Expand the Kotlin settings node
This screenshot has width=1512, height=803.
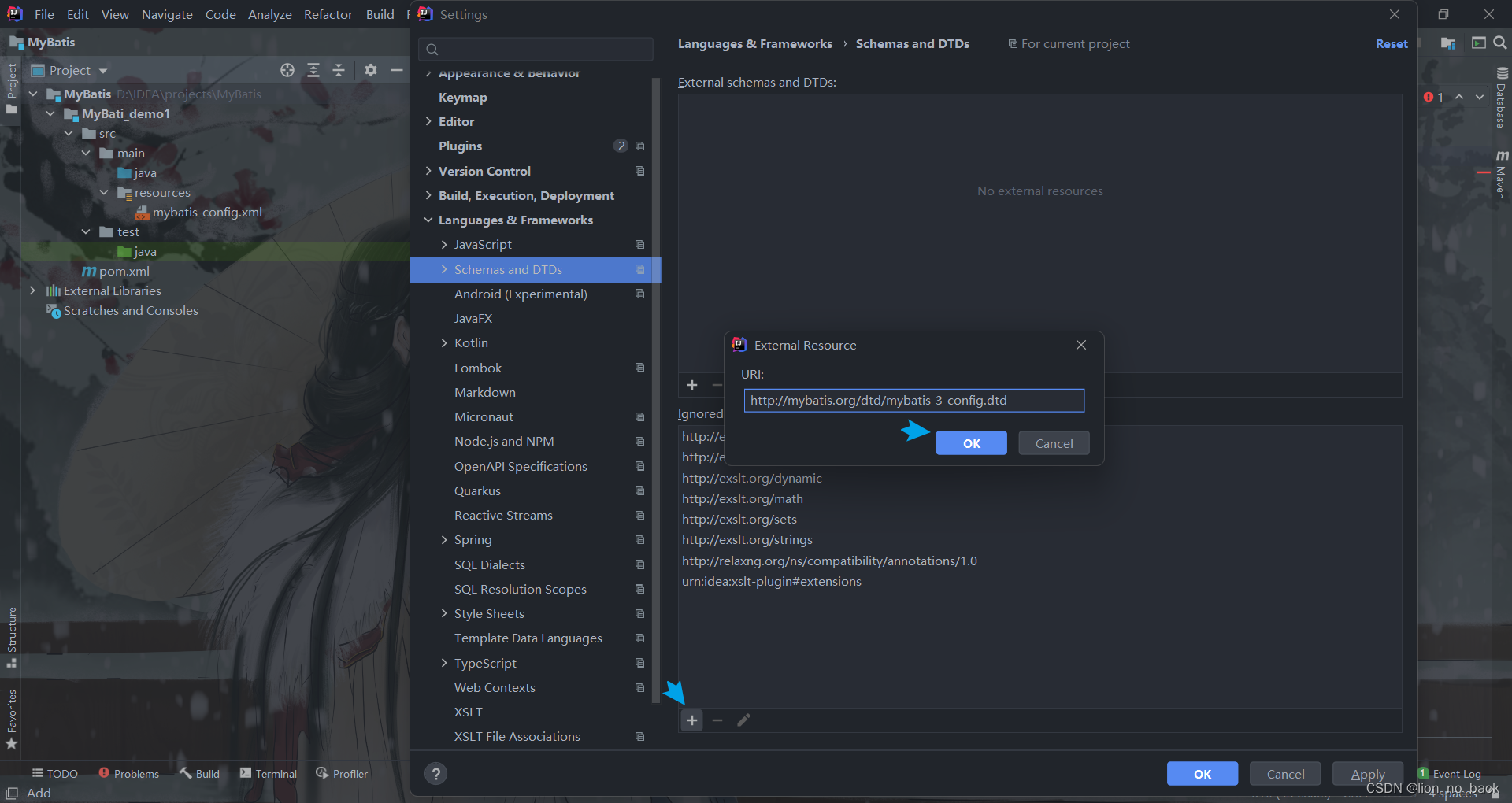444,343
